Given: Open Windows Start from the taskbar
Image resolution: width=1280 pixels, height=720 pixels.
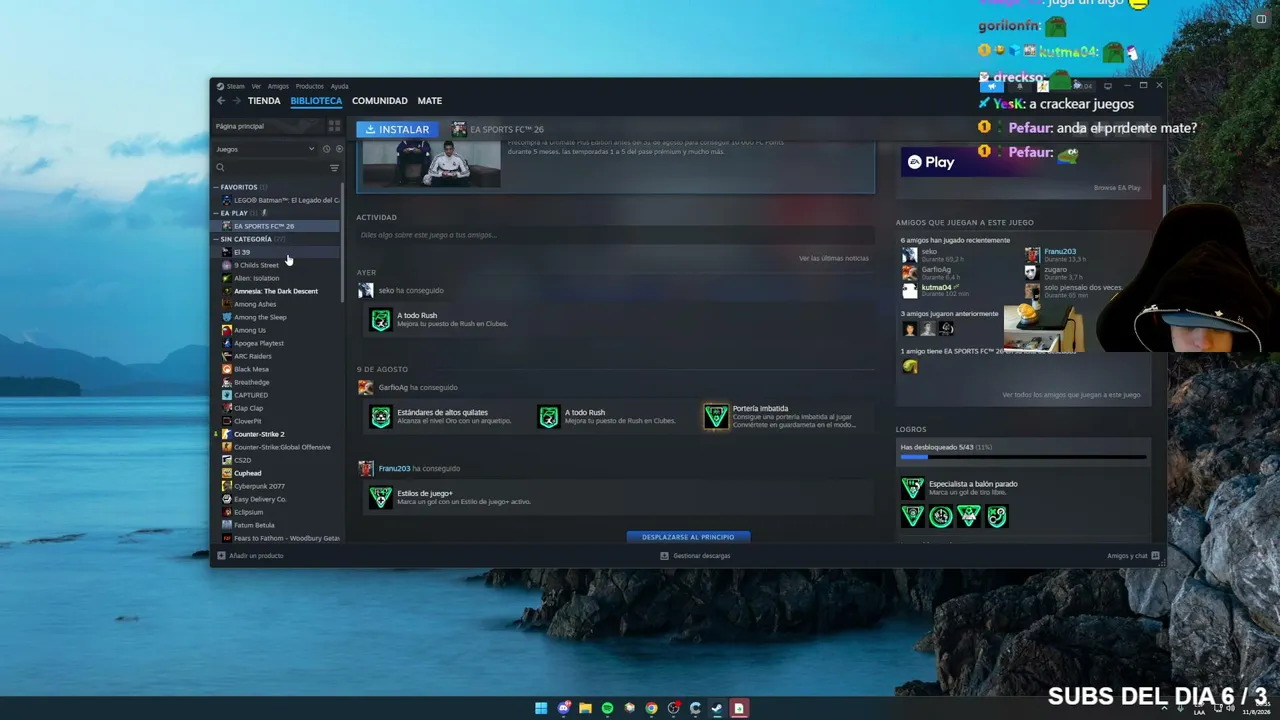Looking at the screenshot, I should click(x=541, y=709).
